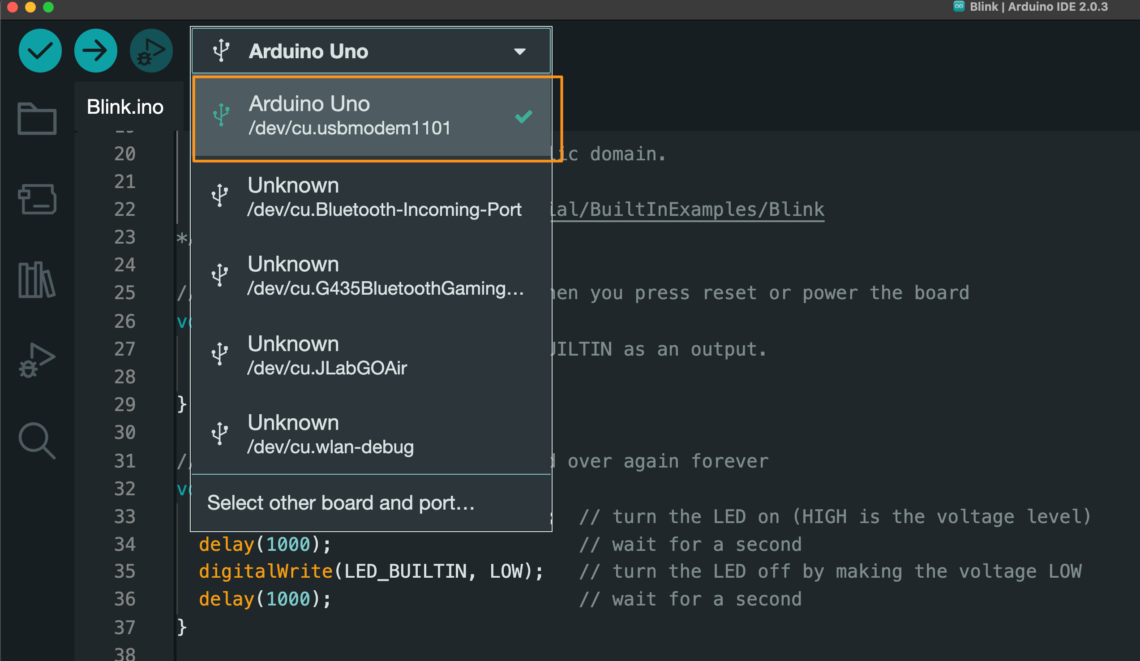Open the Search magnifier sidebar icon
This screenshot has height=661, width=1140.
point(37,440)
